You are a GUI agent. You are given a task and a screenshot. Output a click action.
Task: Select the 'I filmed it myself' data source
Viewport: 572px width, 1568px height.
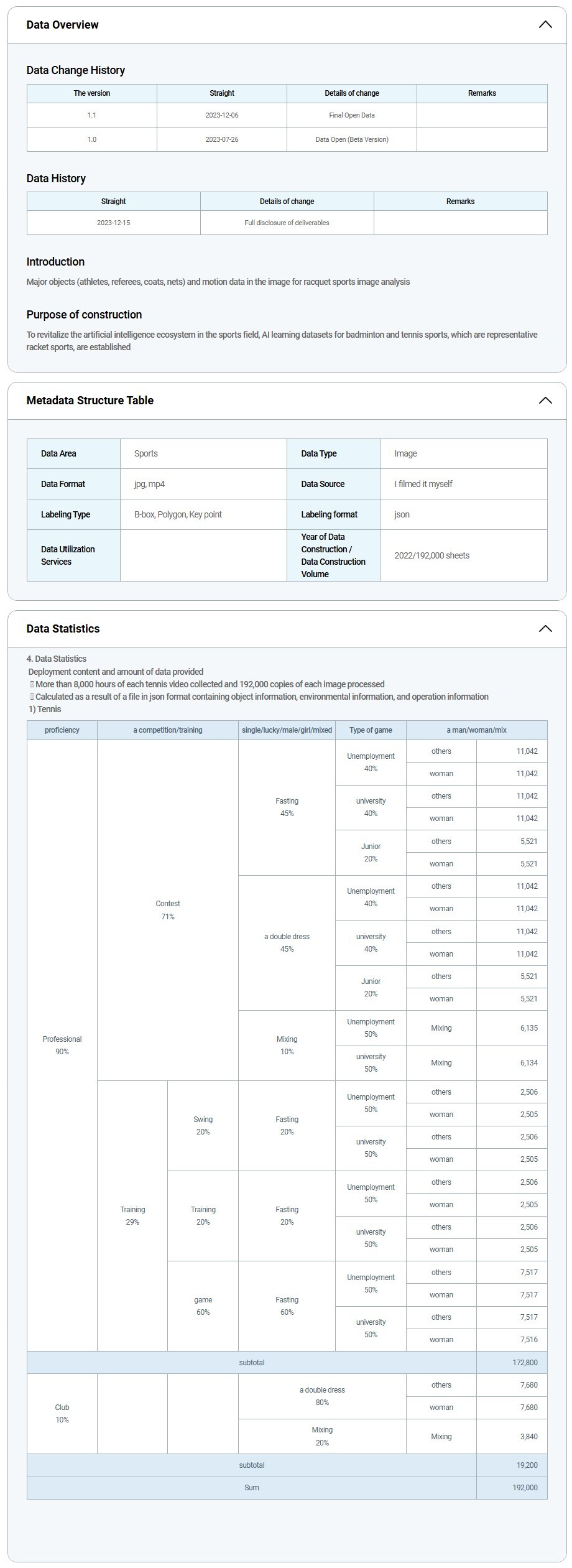tap(423, 484)
